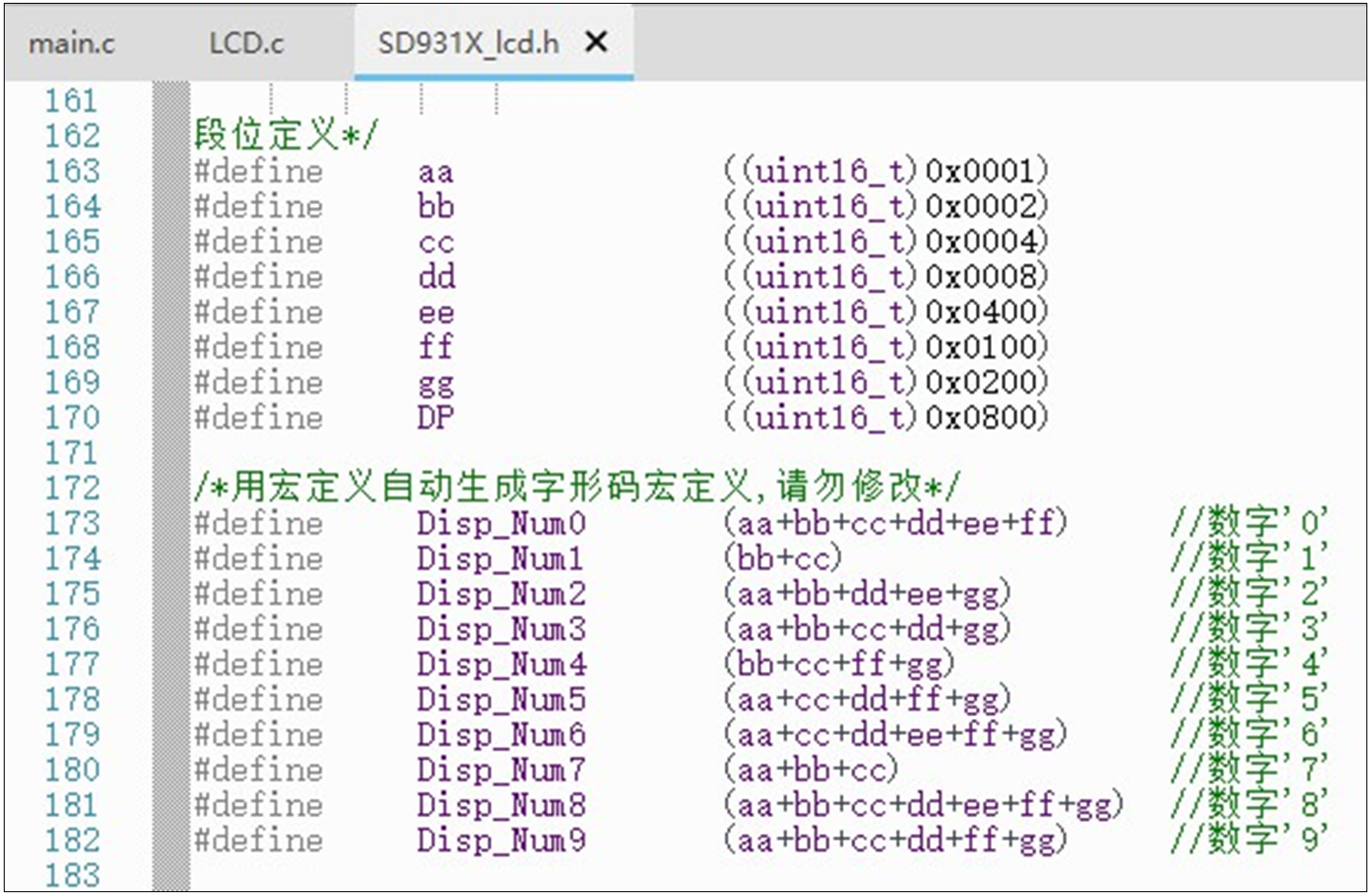The image size is (1372, 895).
Task: Close the SD931X_lcd.h tab
Action: pyautogui.click(x=597, y=41)
